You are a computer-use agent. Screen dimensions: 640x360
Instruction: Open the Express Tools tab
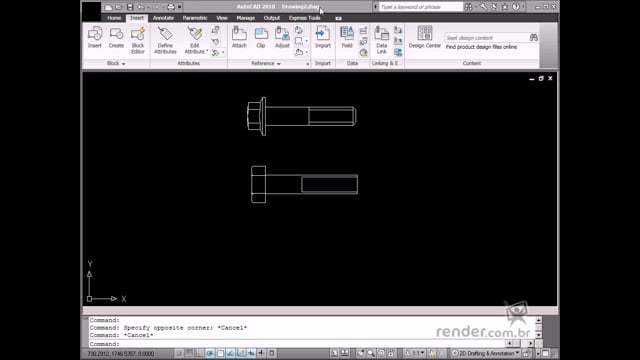point(304,18)
